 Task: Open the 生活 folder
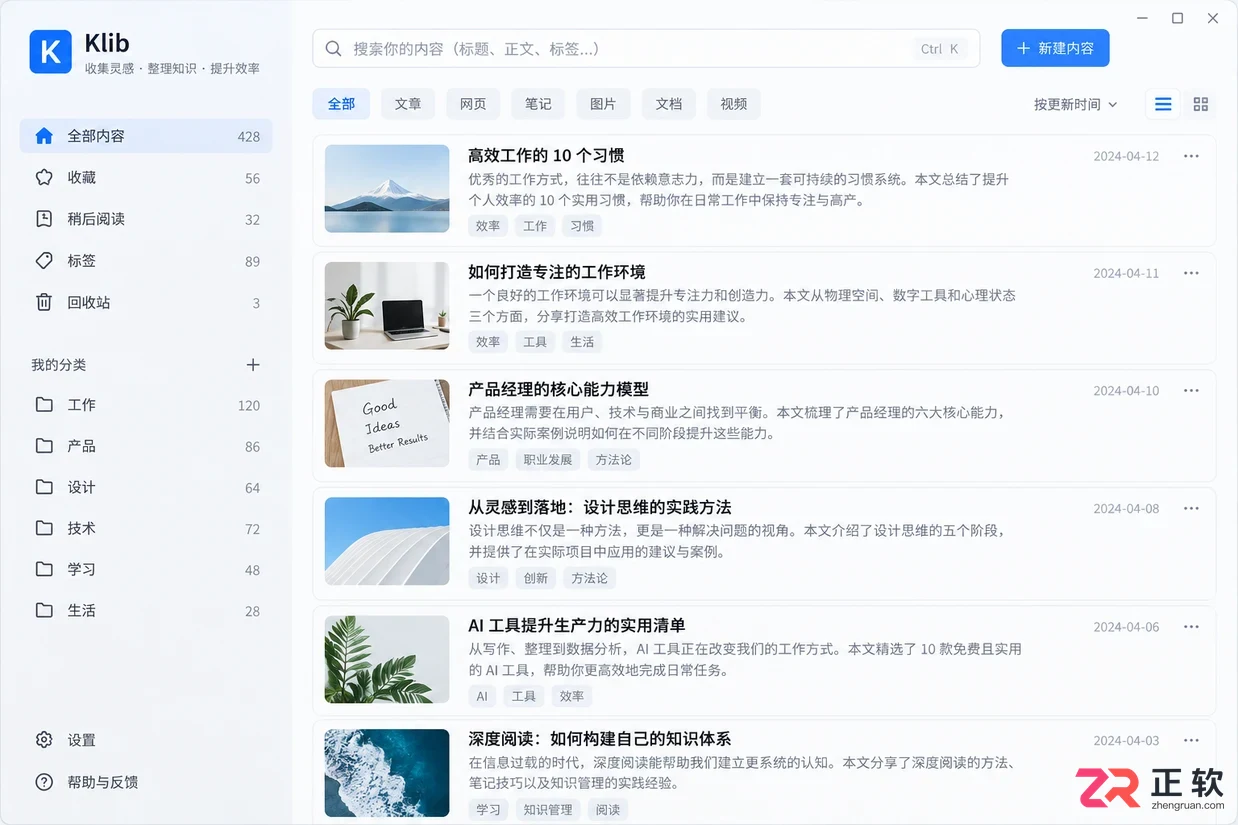(x=146, y=610)
